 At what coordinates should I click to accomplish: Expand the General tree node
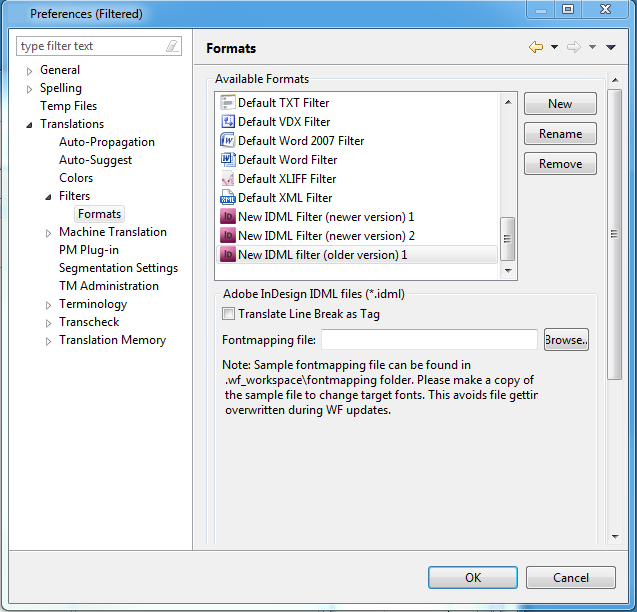coord(29,71)
